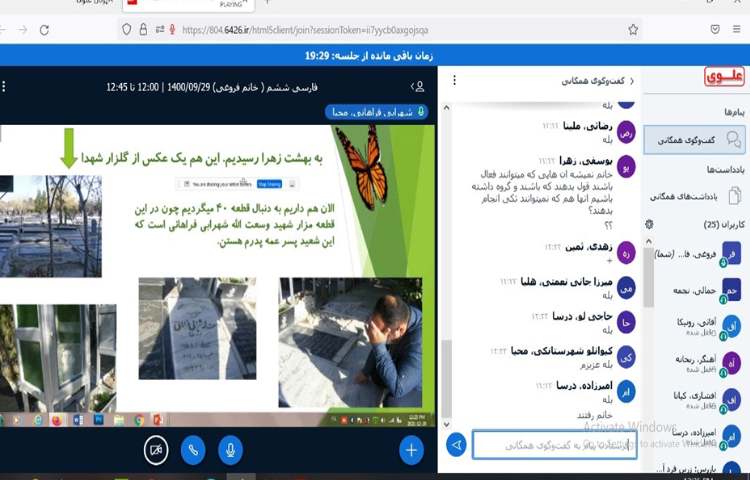Open the یادداشت‌های همگانی shared notes item
The height and width of the screenshot is (480, 750).
(x=695, y=196)
